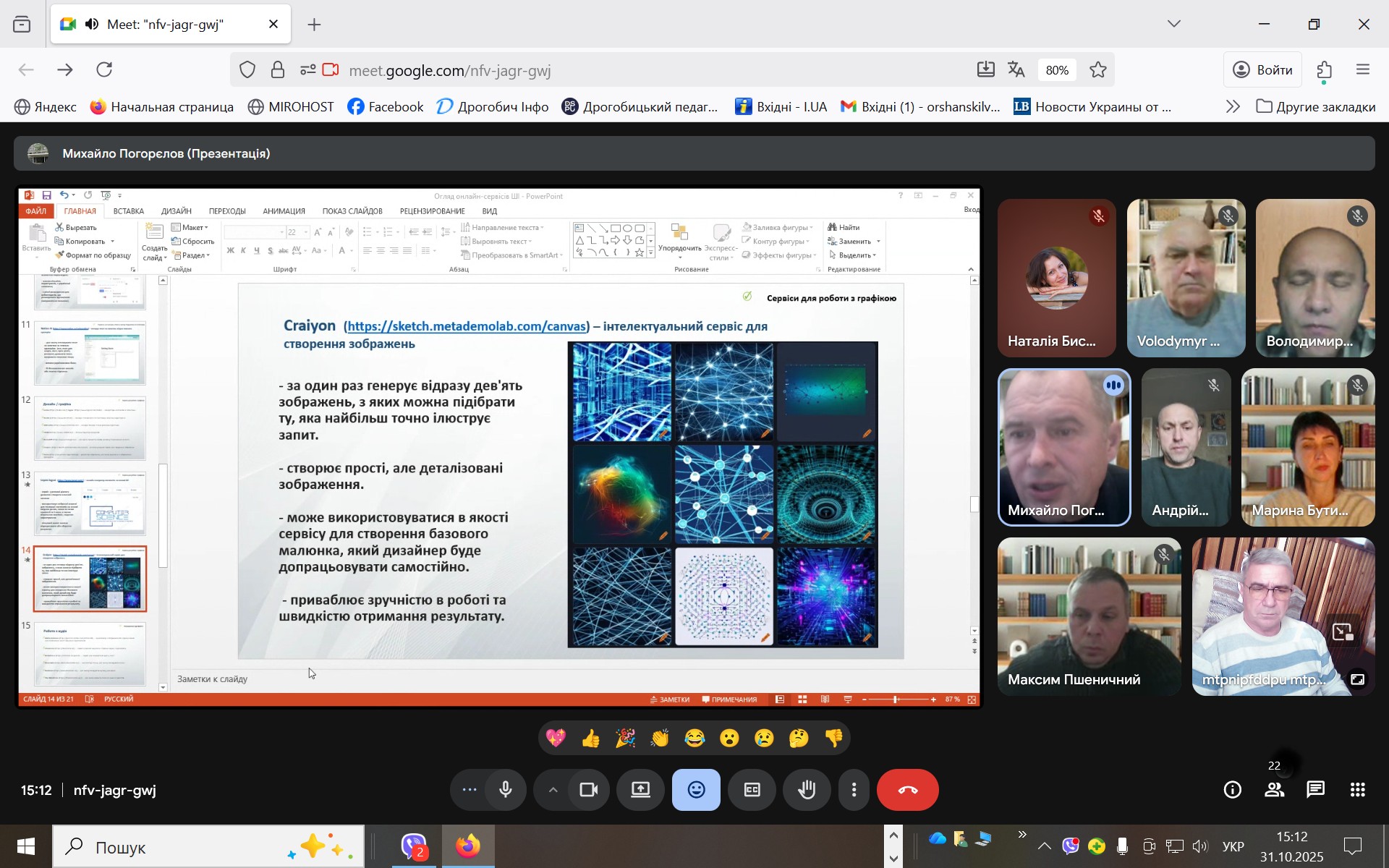Click the Войти sign-in button
Viewport: 1389px width, 868px height.
1263,69
